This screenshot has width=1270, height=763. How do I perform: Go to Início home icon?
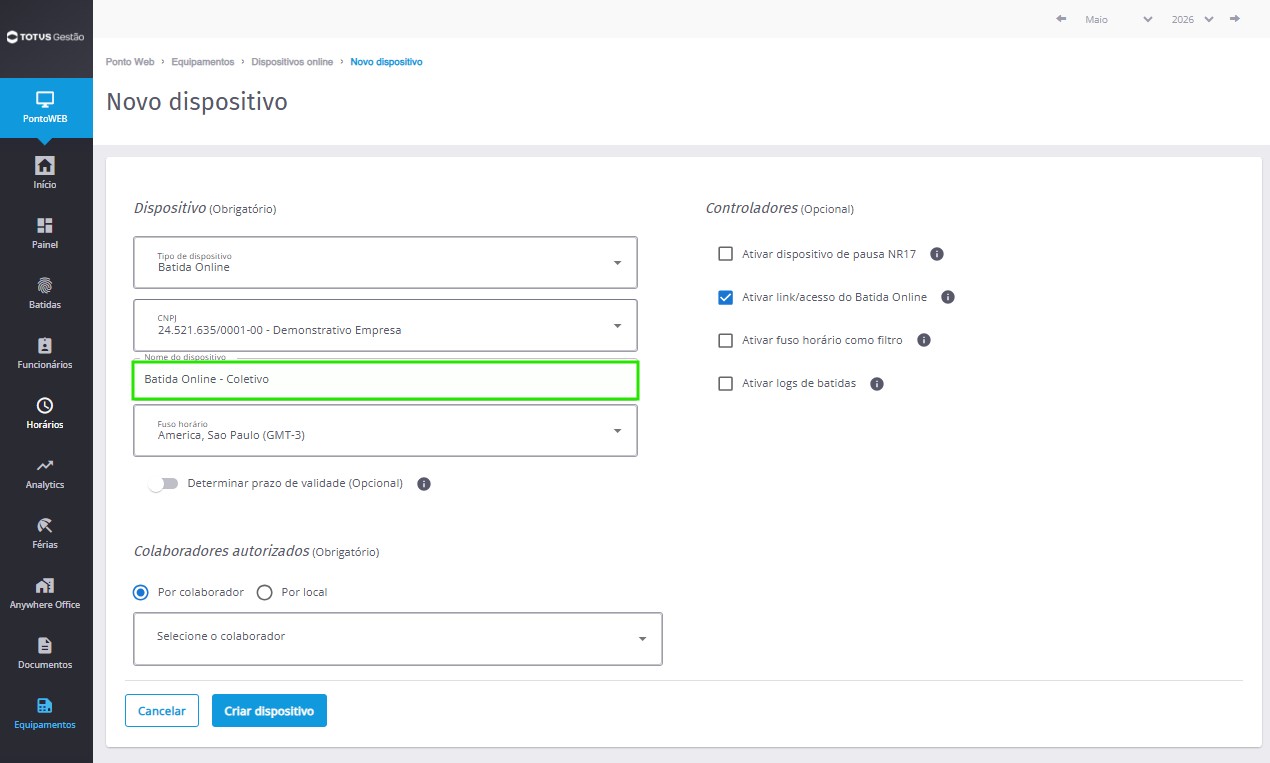coord(45,165)
